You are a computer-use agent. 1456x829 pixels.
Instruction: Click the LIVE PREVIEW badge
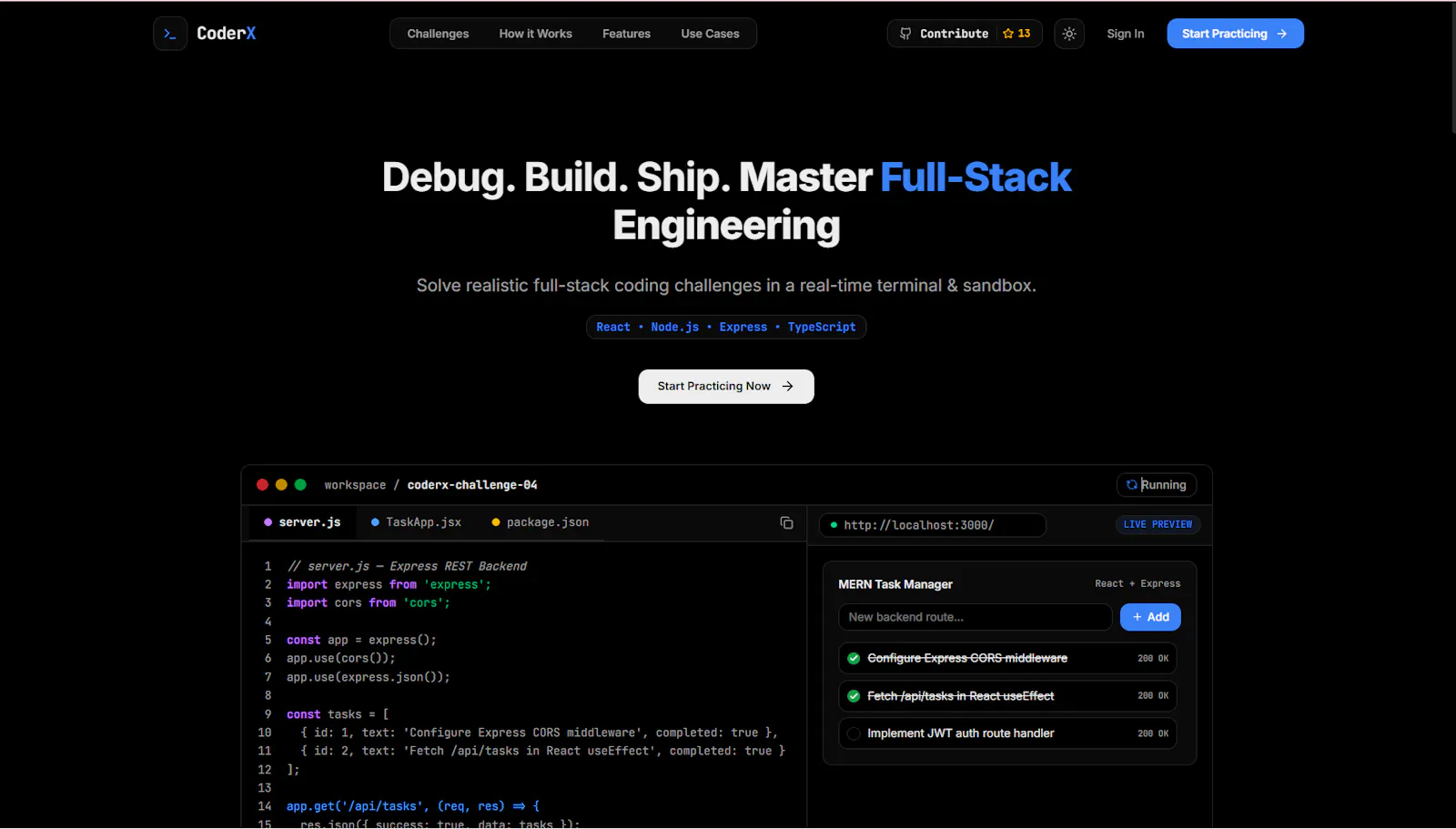coord(1158,525)
